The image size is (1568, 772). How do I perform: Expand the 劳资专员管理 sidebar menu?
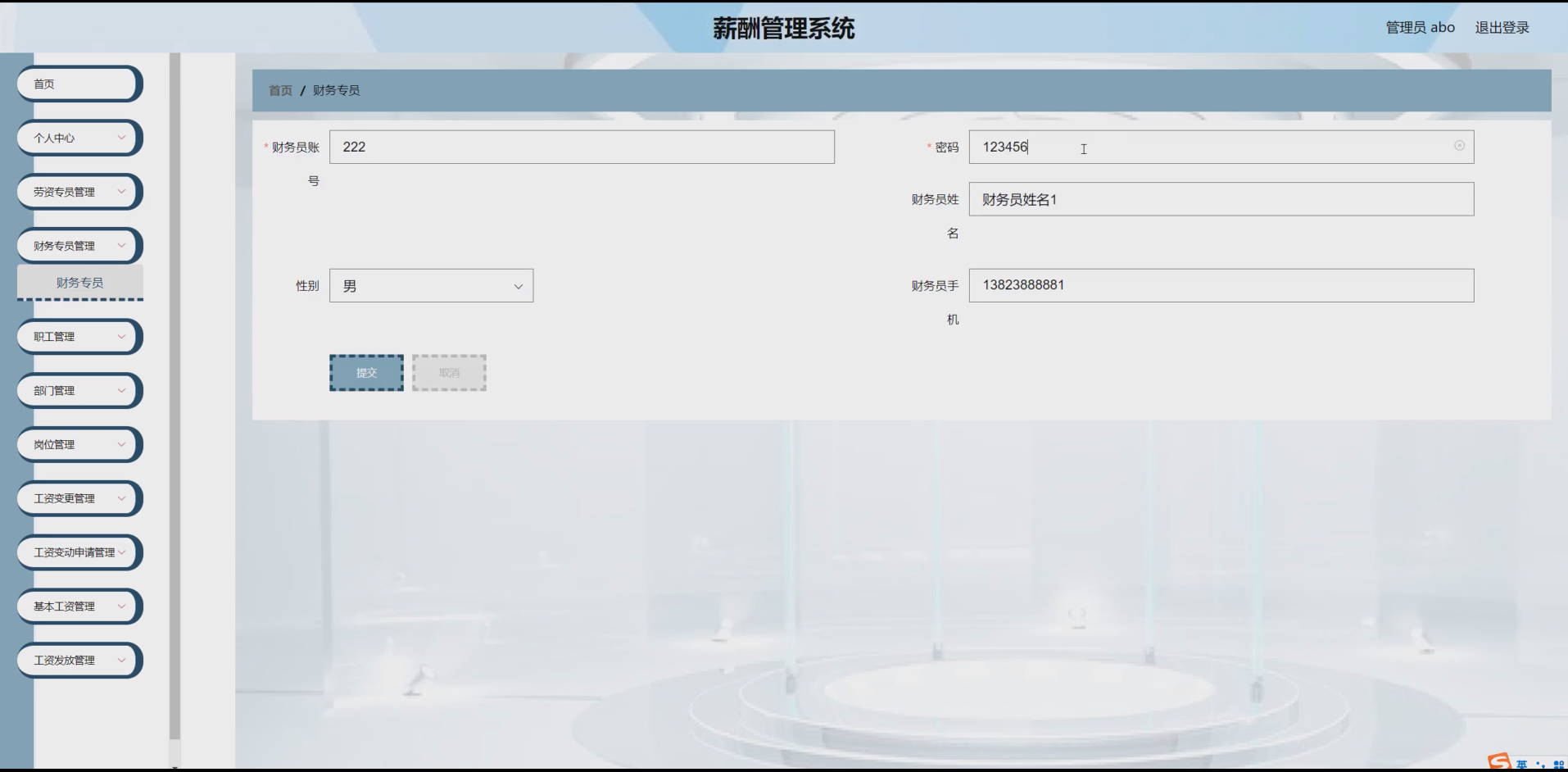click(x=79, y=192)
